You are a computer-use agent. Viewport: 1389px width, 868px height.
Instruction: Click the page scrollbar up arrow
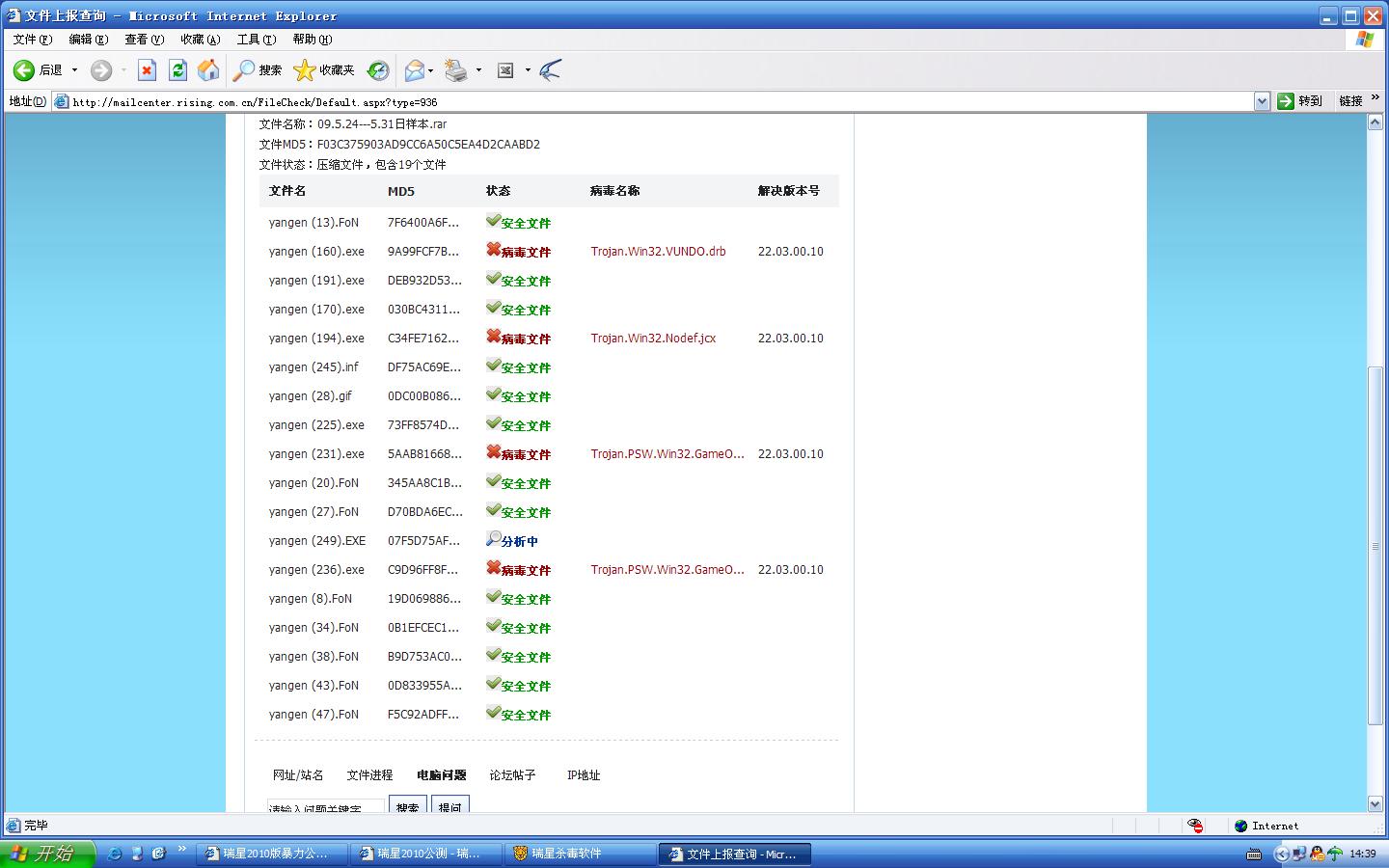click(1375, 122)
